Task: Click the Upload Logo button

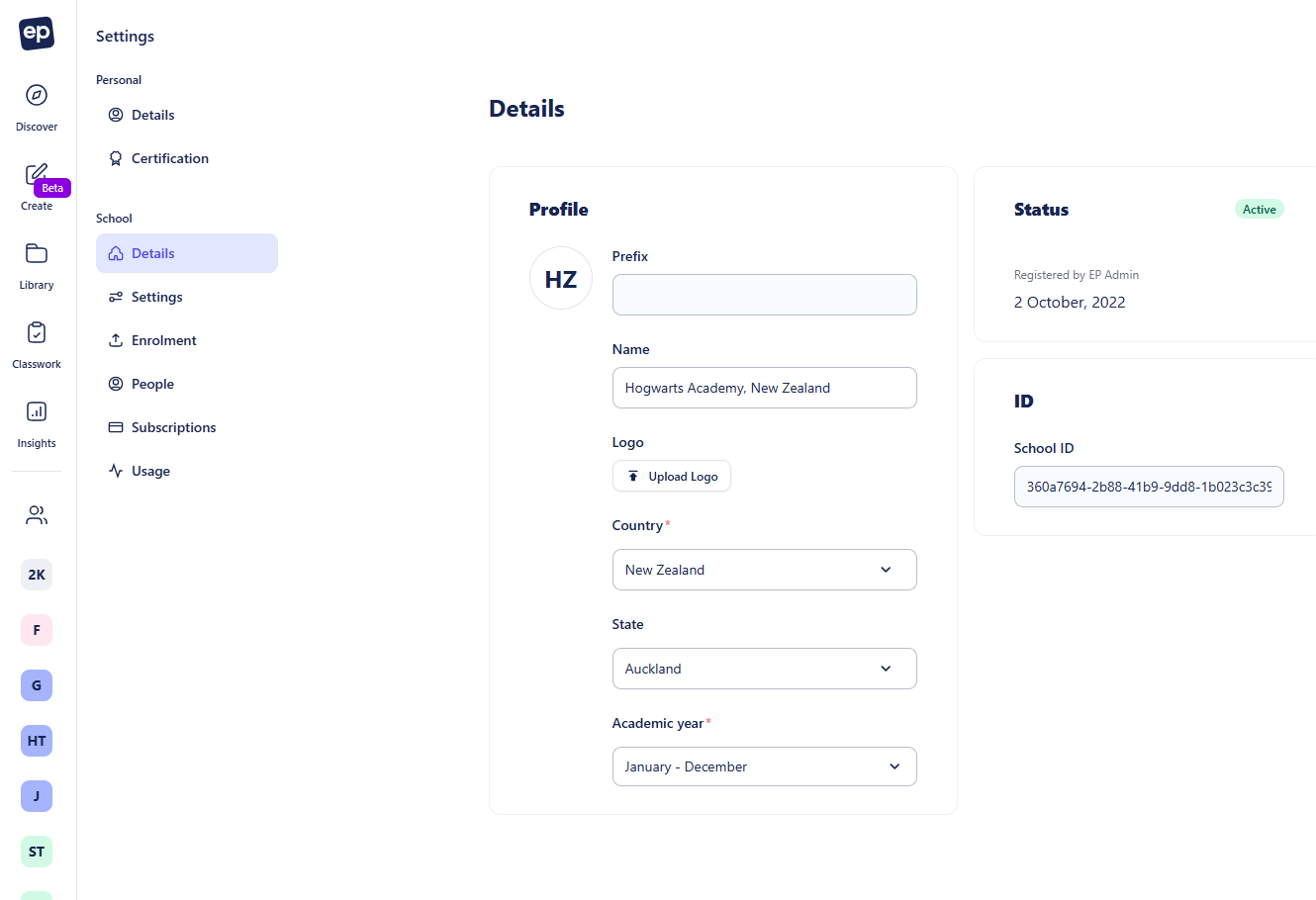Action: point(672,476)
